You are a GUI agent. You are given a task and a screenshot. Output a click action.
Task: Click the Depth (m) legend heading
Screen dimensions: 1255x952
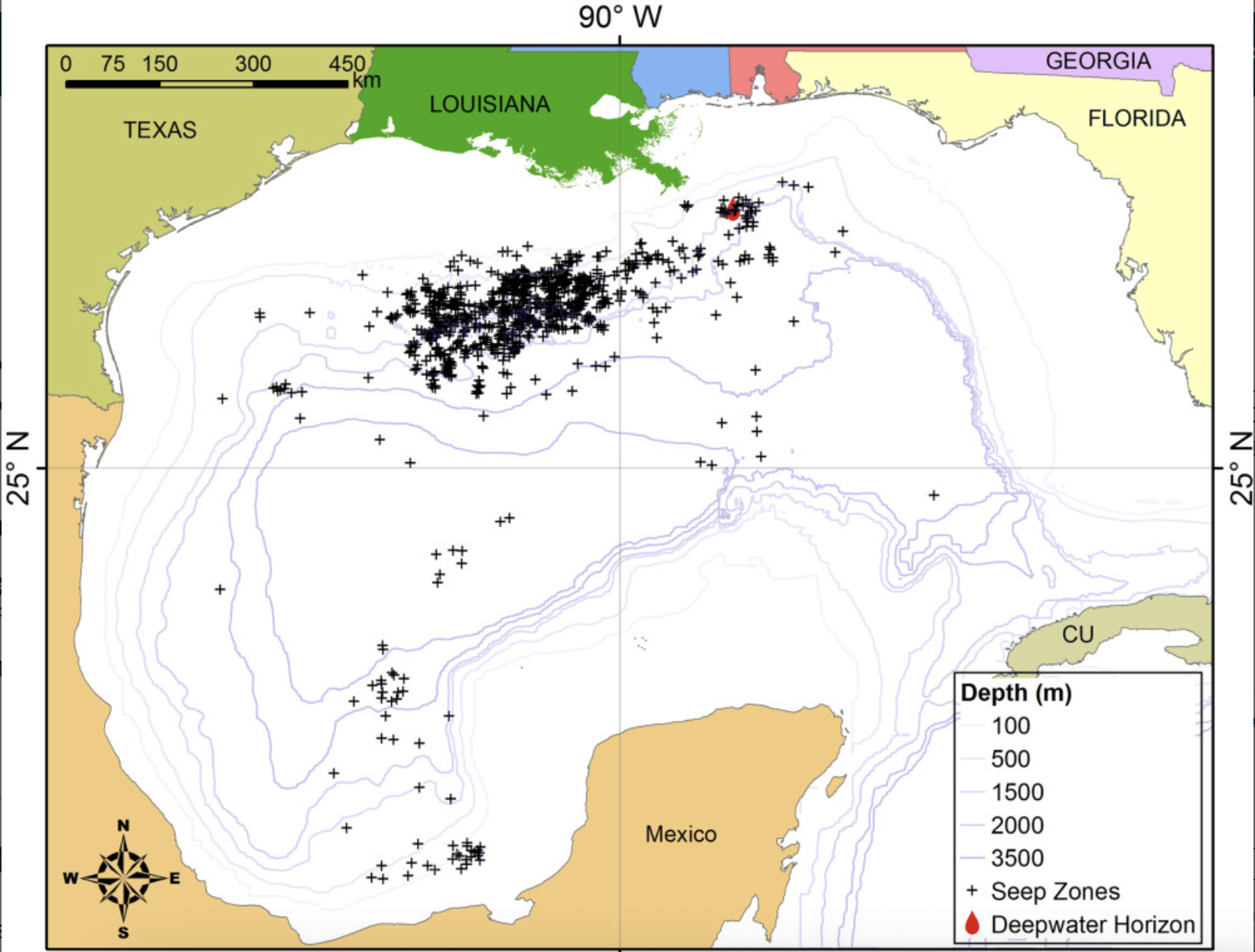[x=1015, y=693]
